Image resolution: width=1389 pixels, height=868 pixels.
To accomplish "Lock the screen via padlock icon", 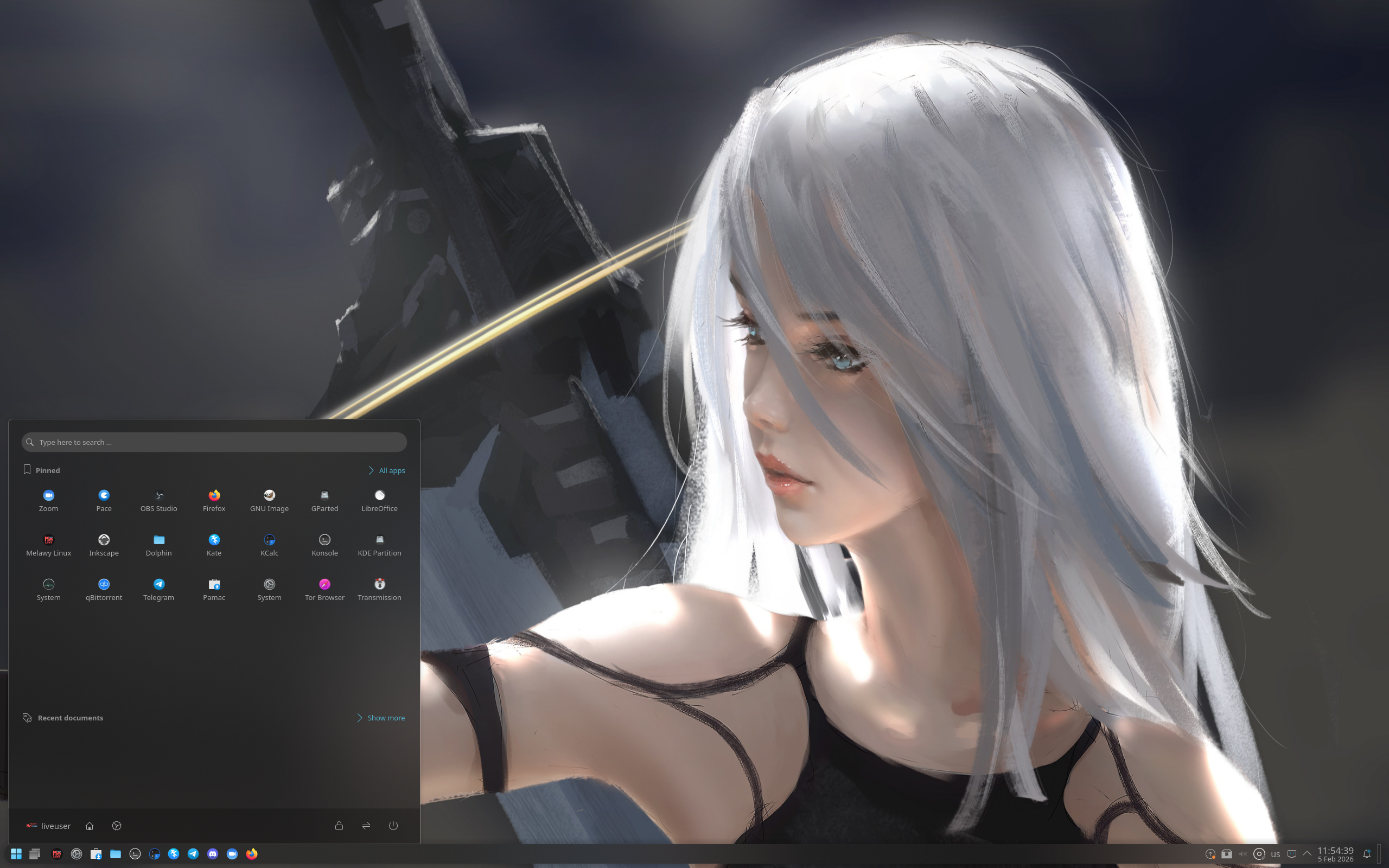I will (339, 826).
